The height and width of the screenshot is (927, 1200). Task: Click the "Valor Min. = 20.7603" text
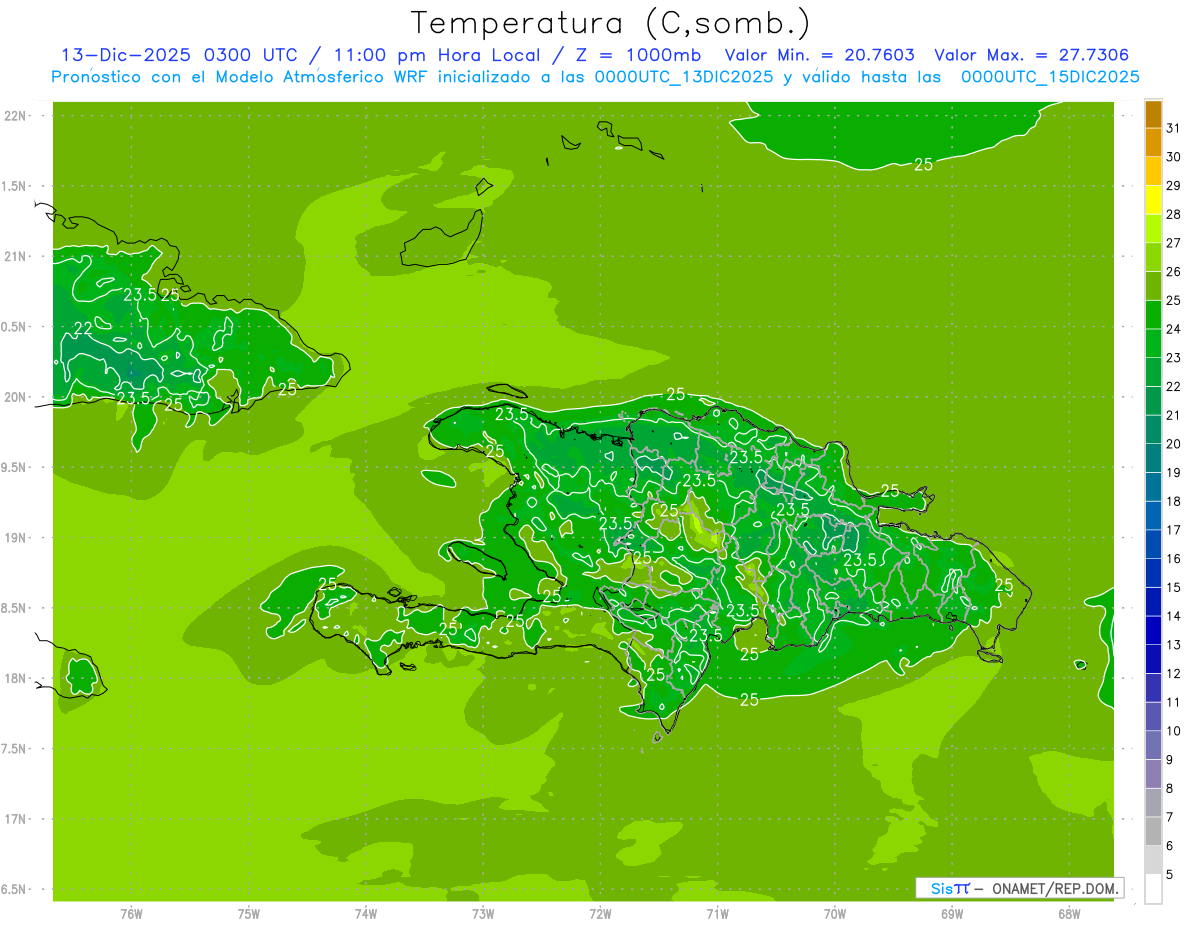click(x=819, y=55)
